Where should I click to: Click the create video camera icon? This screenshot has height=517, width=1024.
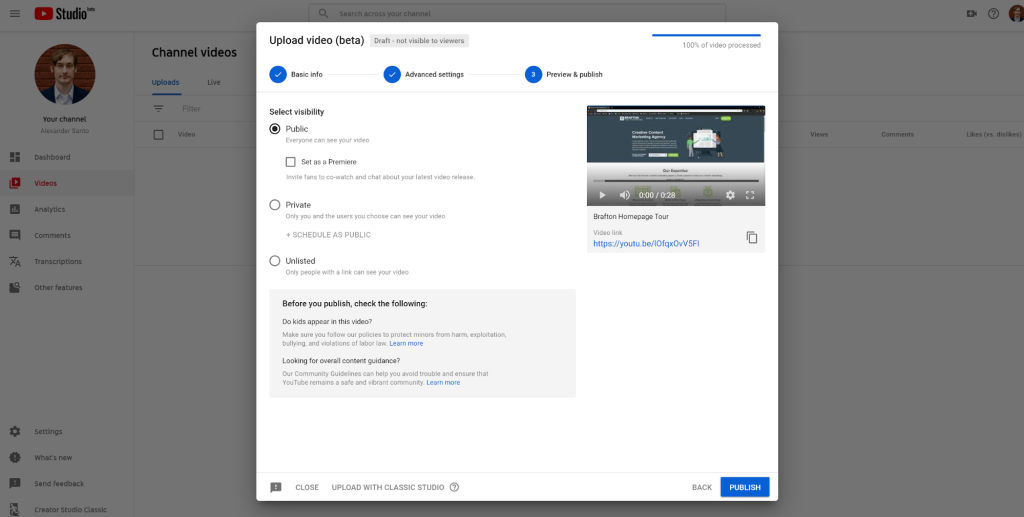pyautogui.click(x=971, y=13)
